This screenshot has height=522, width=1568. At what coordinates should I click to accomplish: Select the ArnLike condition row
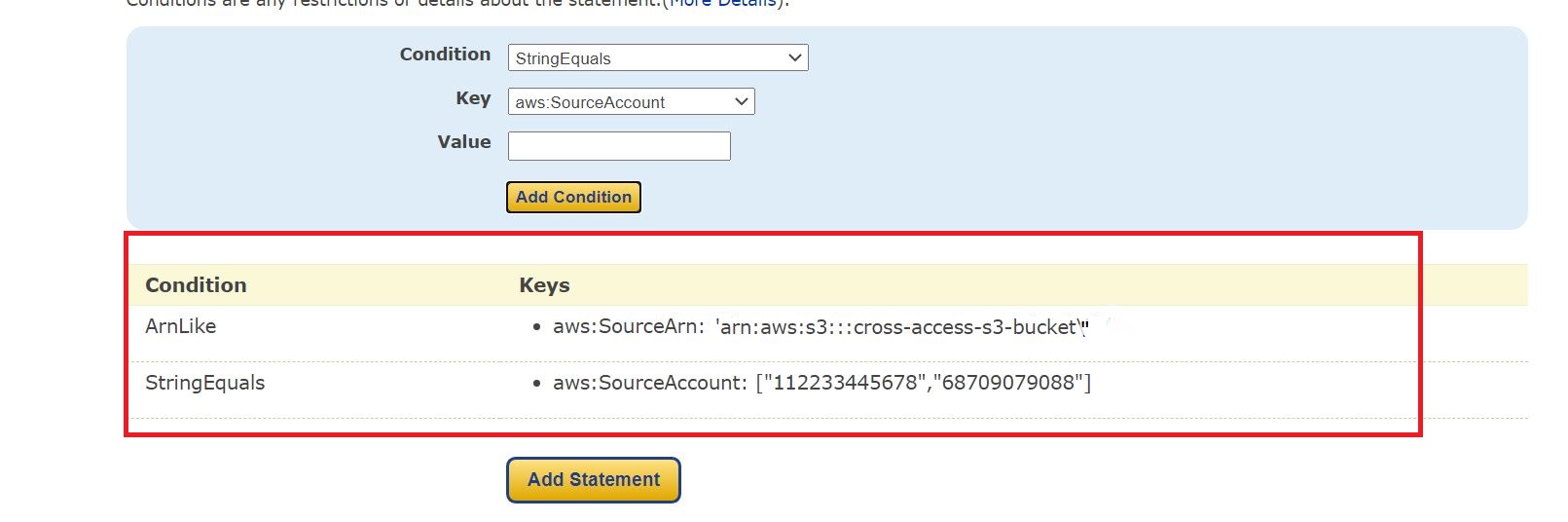coord(181,326)
